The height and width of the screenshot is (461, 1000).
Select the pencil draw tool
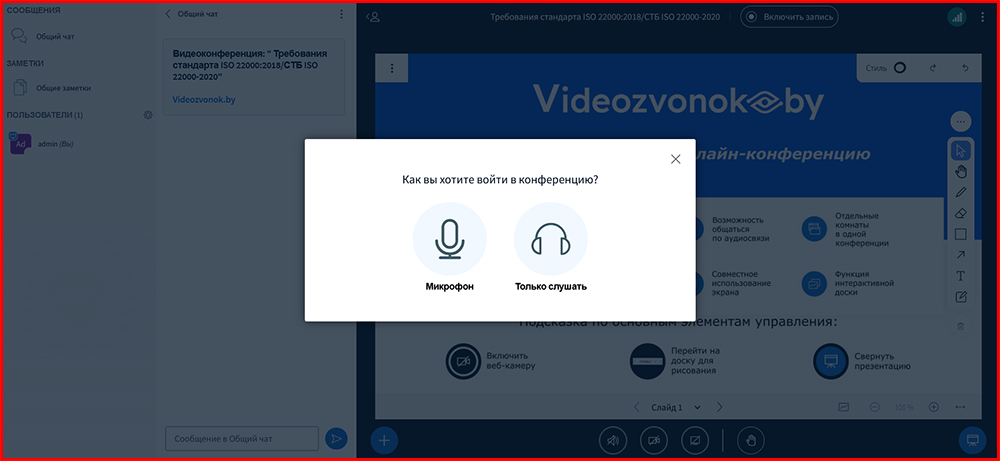click(x=961, y=192)
